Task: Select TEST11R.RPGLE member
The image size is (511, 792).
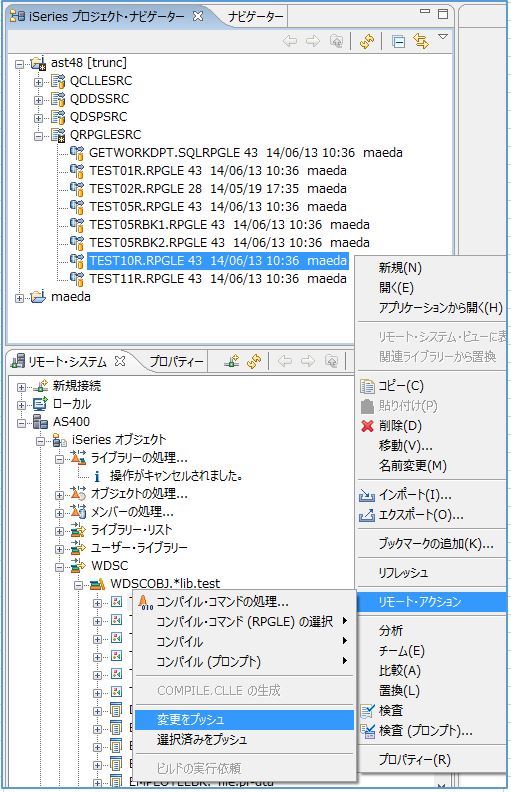Action: pos(218,279)
